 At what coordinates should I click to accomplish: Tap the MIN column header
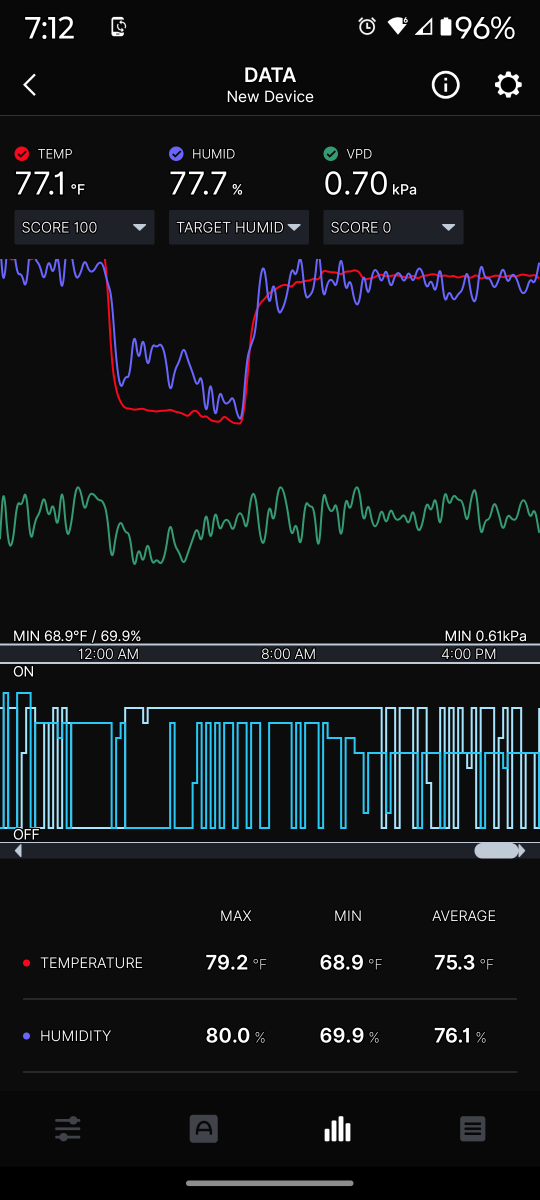coord(348,916)
